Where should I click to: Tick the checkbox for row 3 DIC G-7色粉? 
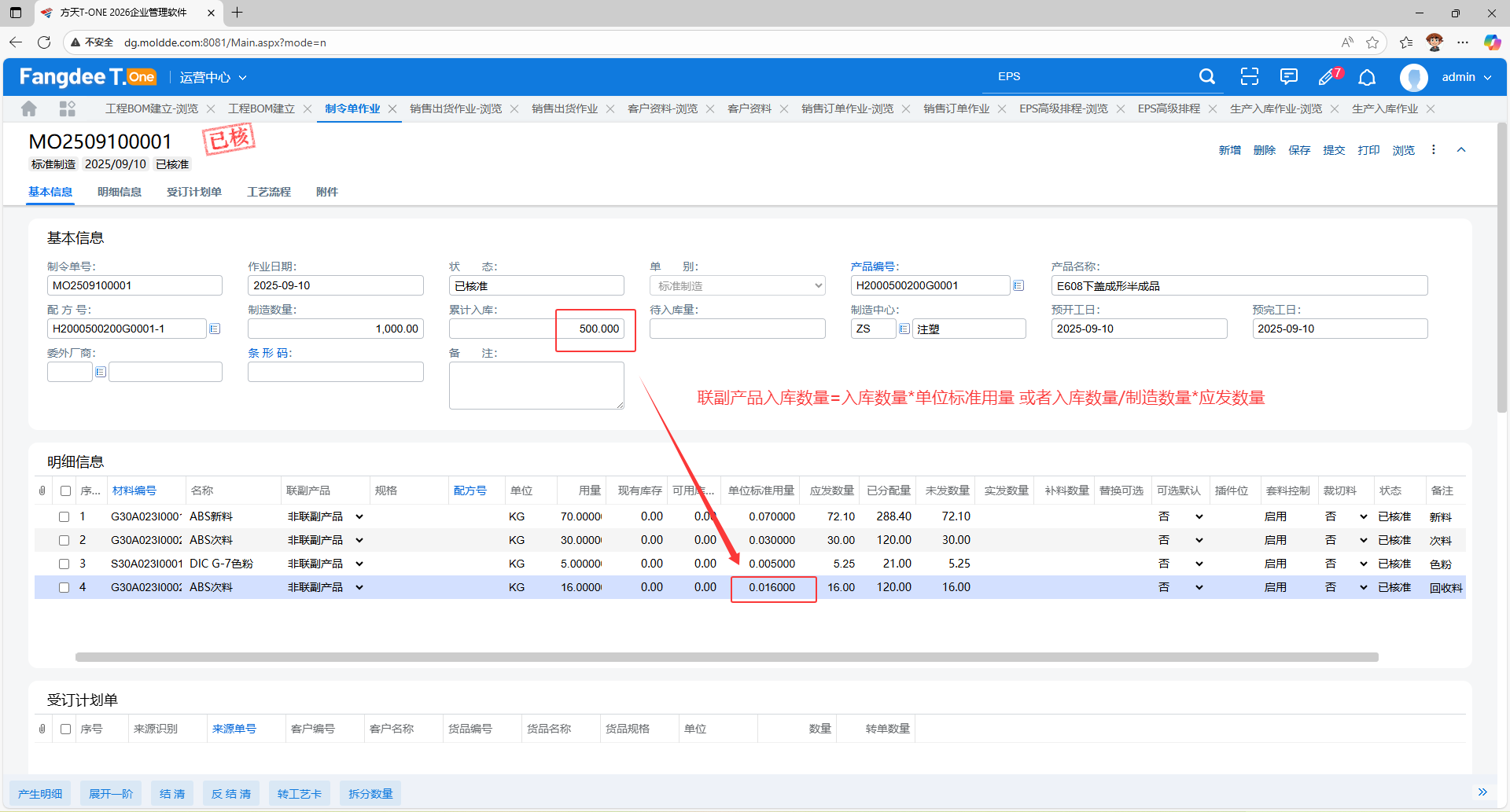pos(64,564)
